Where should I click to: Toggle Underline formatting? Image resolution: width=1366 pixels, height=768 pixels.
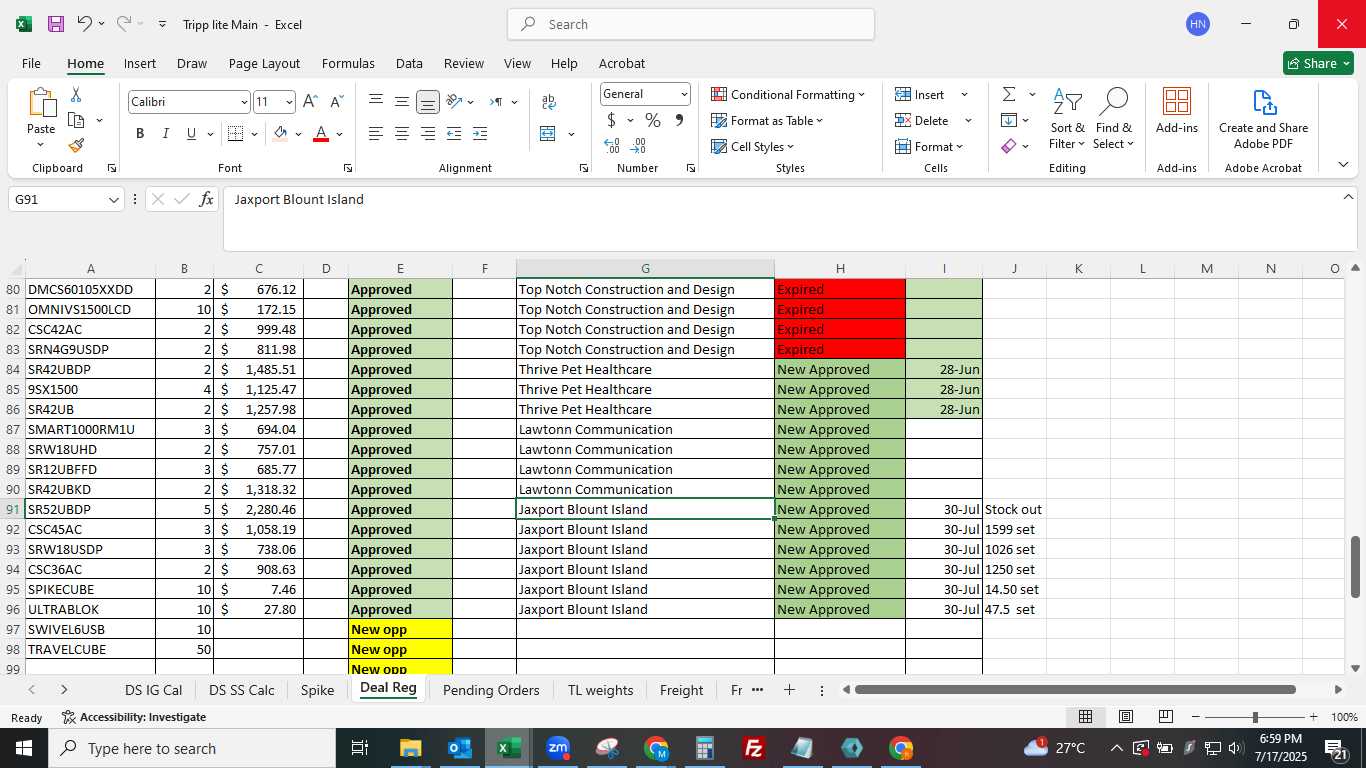[x=191, y=134]
